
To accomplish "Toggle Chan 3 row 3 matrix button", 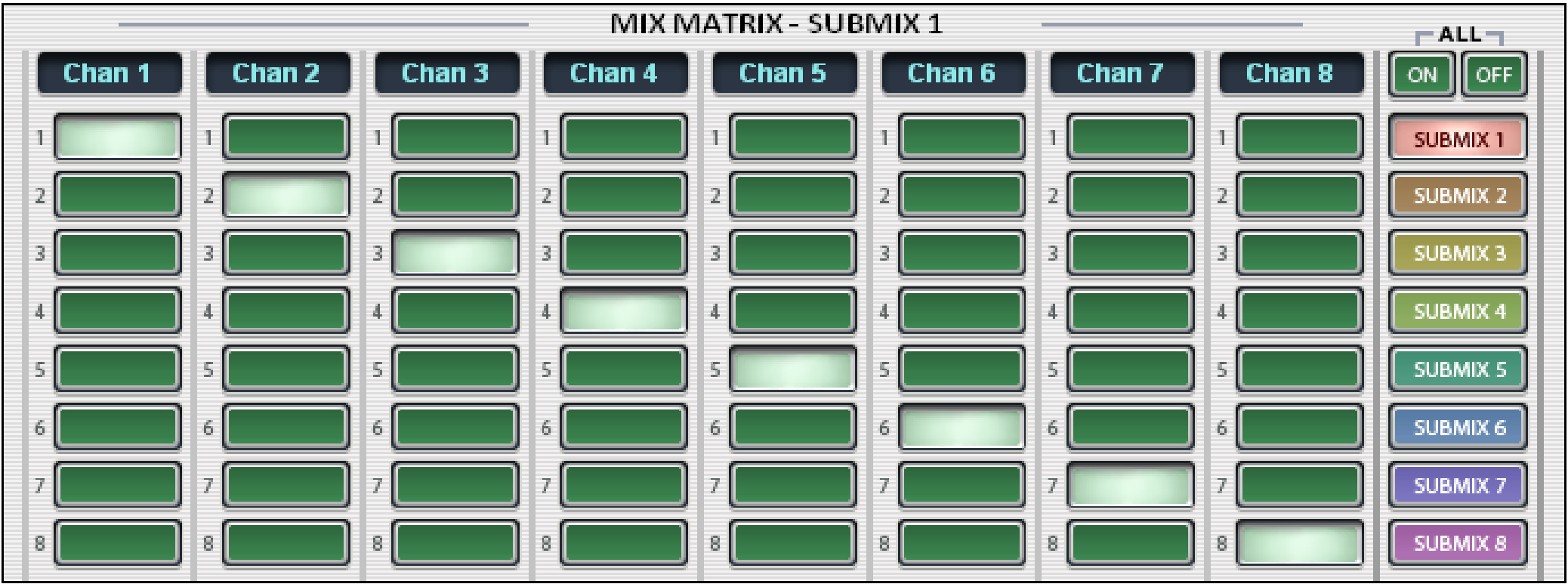I will pyautogui.click(x=455, y=253).
